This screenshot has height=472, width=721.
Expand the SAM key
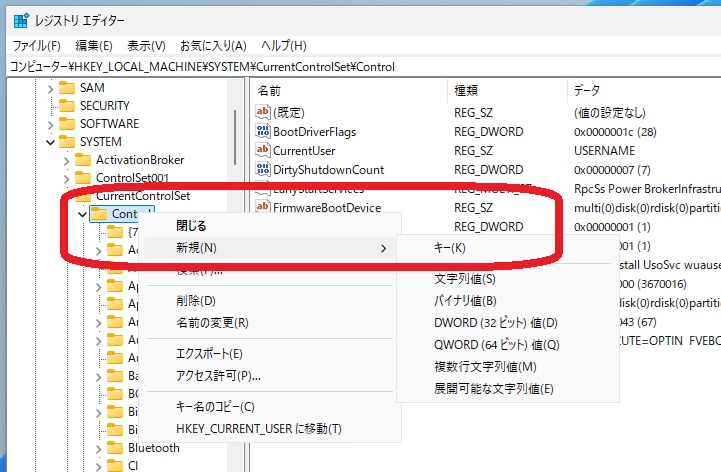click(x=51, y=88)
